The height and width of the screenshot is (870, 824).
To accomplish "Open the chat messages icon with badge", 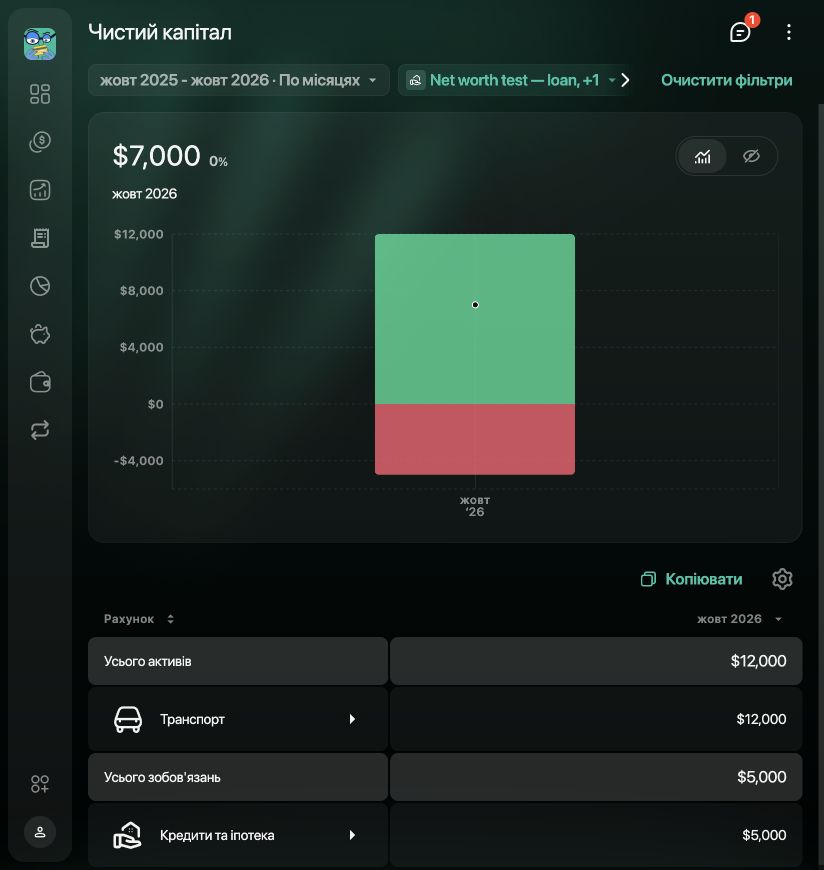I will (740, 32).
